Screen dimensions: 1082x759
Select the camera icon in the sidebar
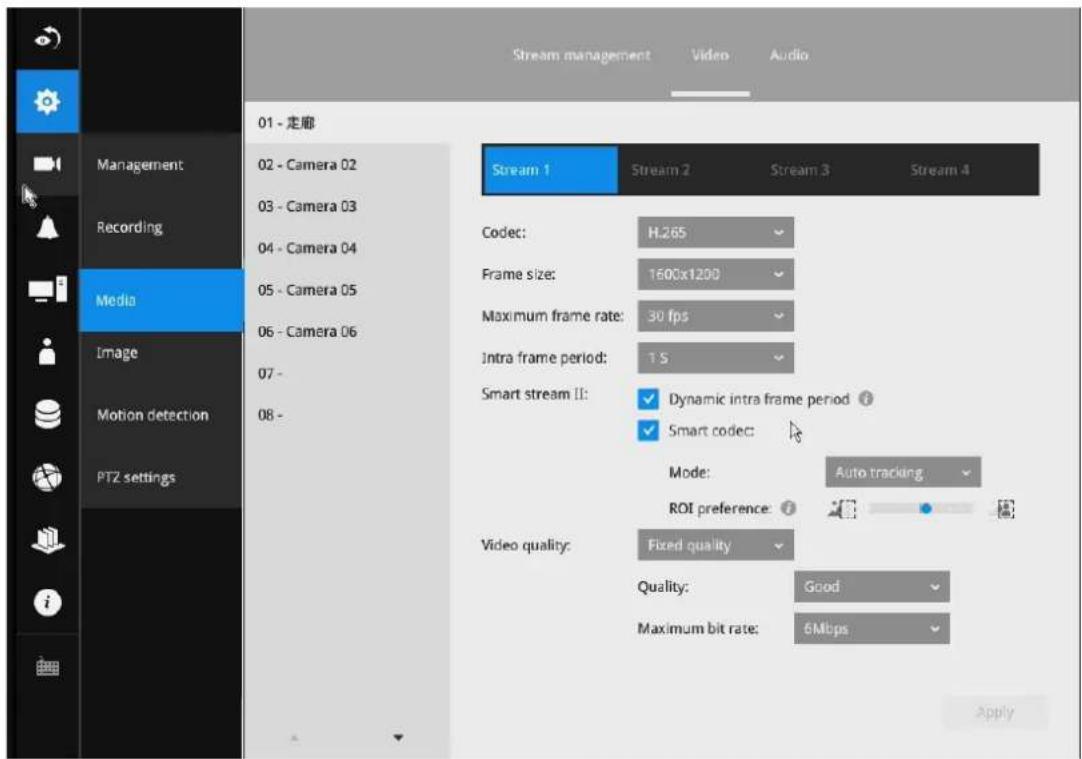[x=47, y=164]
